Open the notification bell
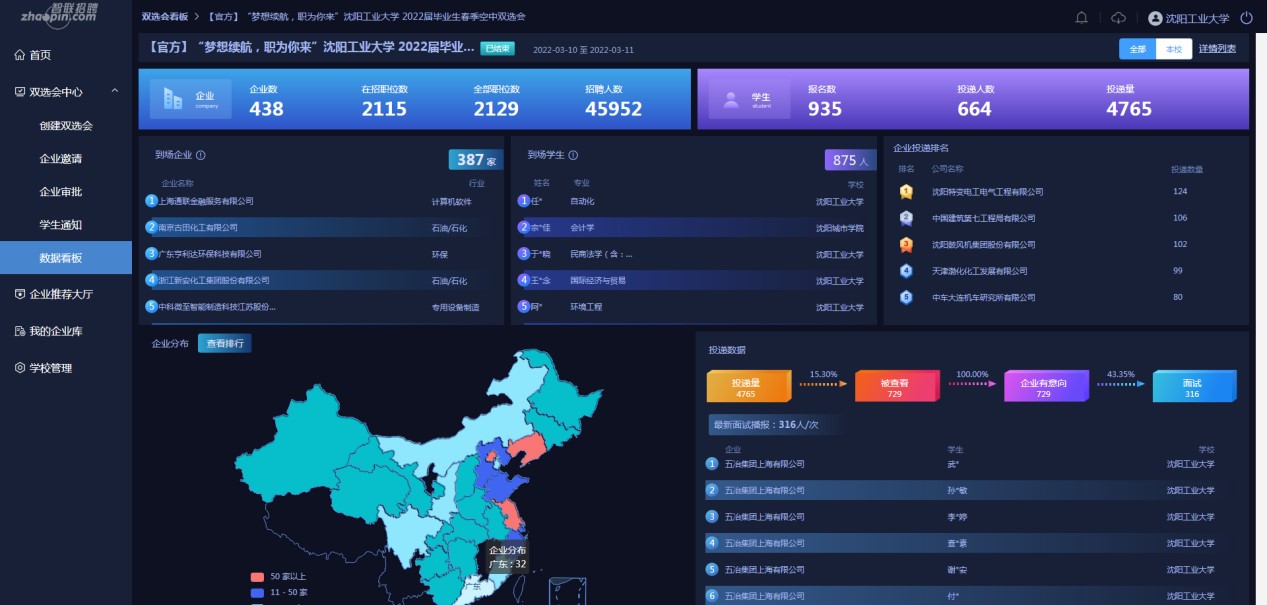The image size is (1267, 605). click(x=1081, y=18)
